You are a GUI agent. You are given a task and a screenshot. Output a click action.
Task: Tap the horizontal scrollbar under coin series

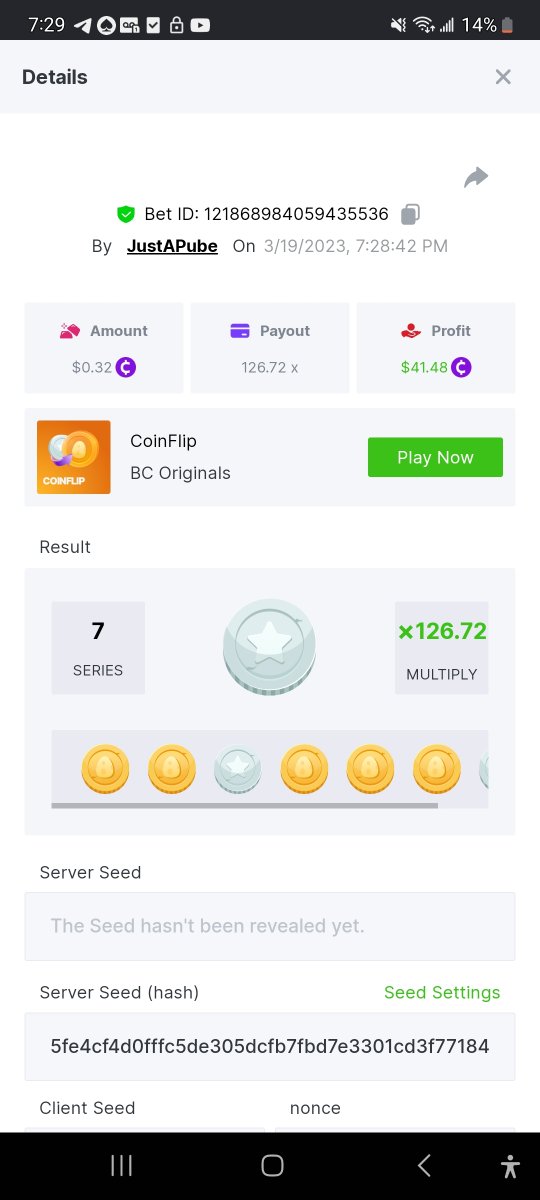coord(245,805)
